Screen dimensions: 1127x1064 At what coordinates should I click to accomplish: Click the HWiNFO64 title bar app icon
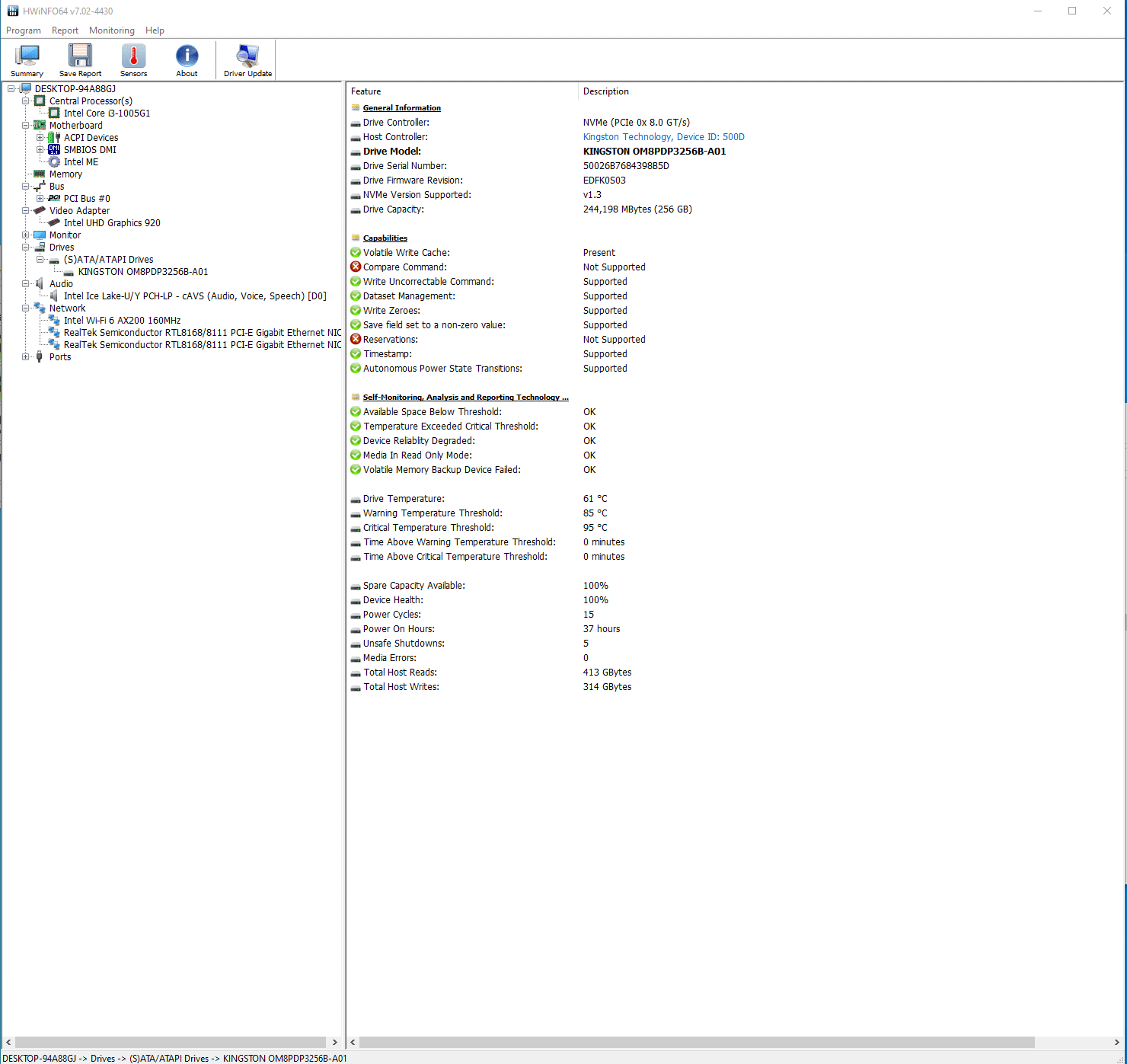click(x=12, y=11)
